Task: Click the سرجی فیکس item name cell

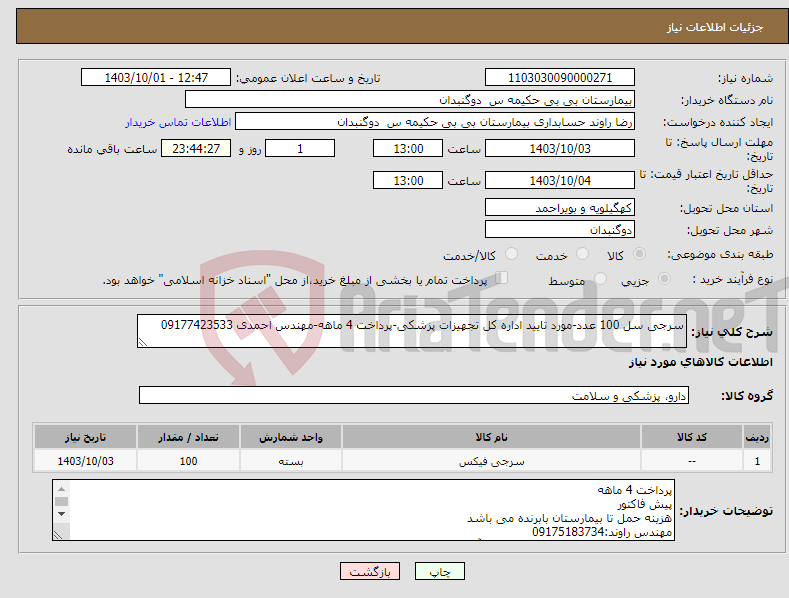Action: click(491, 461)
